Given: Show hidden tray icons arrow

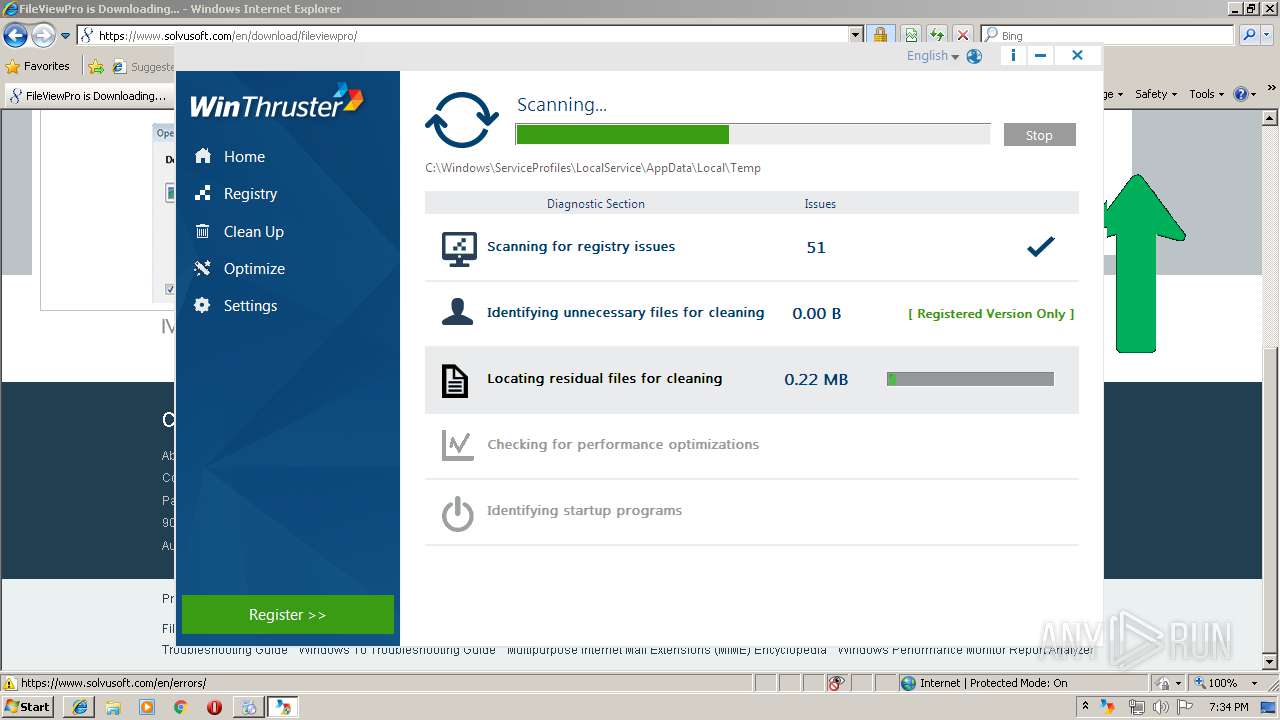Looking at the screenshot, I should (1085, 707).
